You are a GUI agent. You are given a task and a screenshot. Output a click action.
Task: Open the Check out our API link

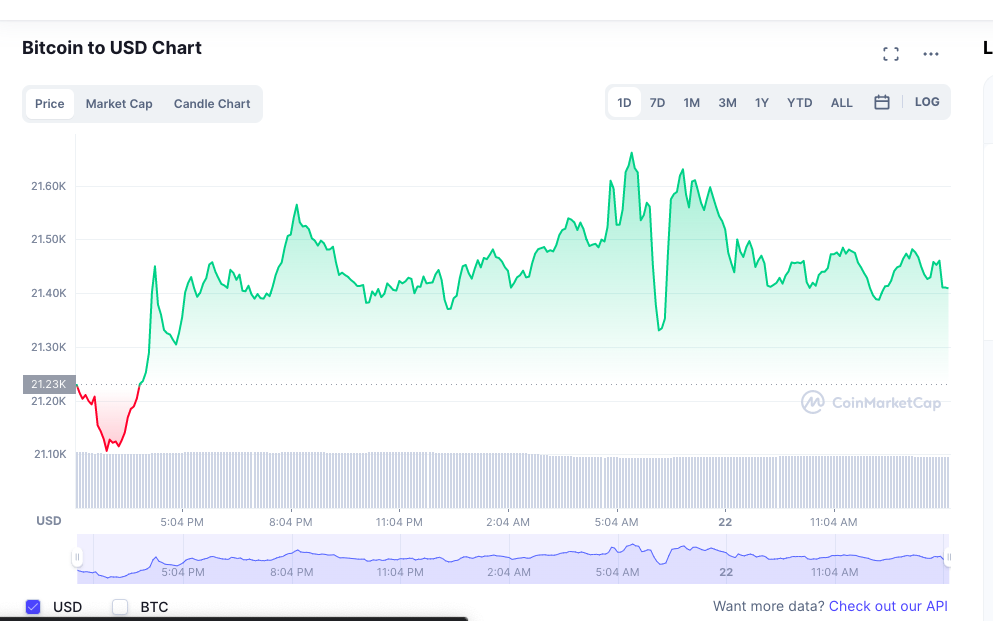tap(888, 606)
